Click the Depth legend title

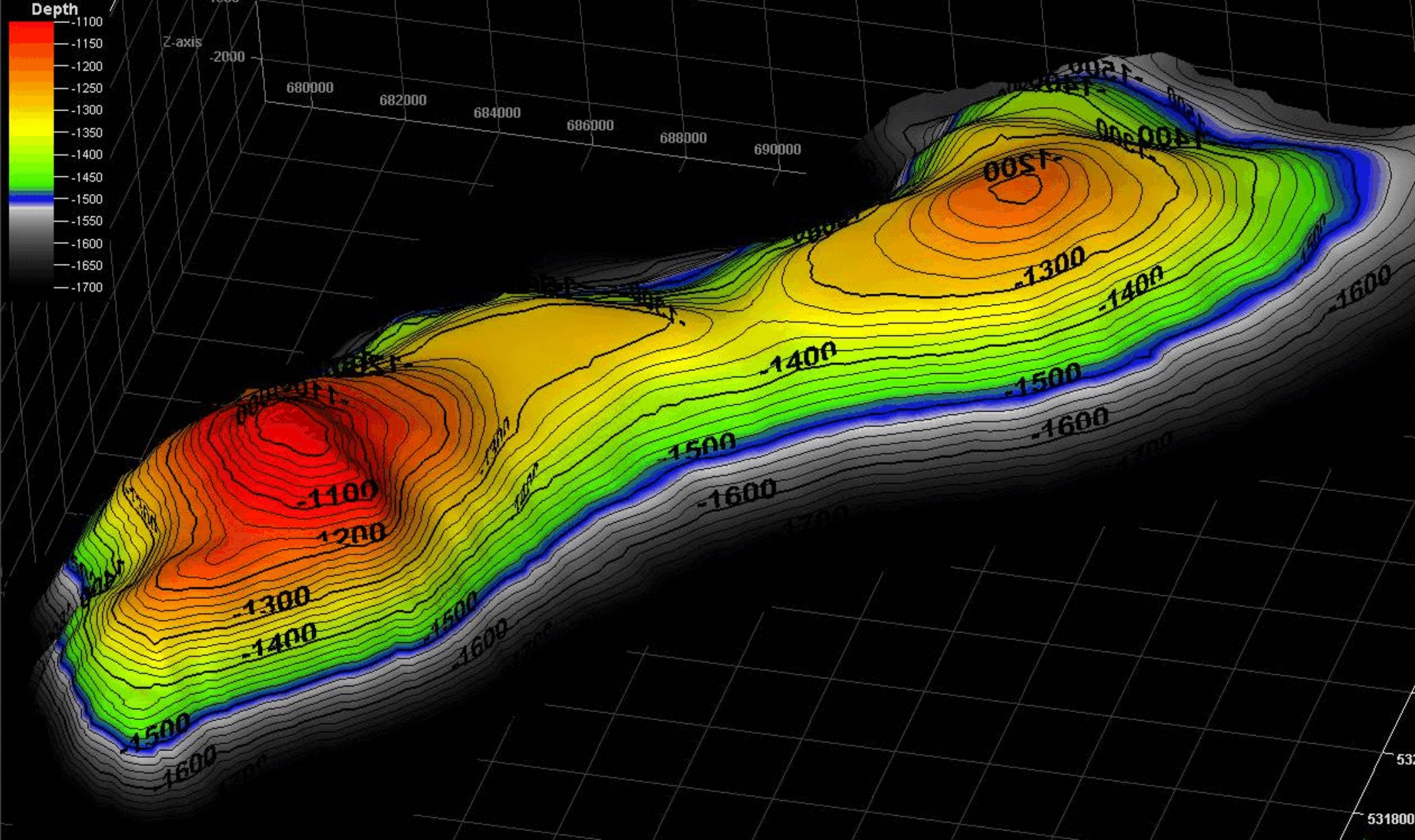pyautogui.click(x=55, y=9)
